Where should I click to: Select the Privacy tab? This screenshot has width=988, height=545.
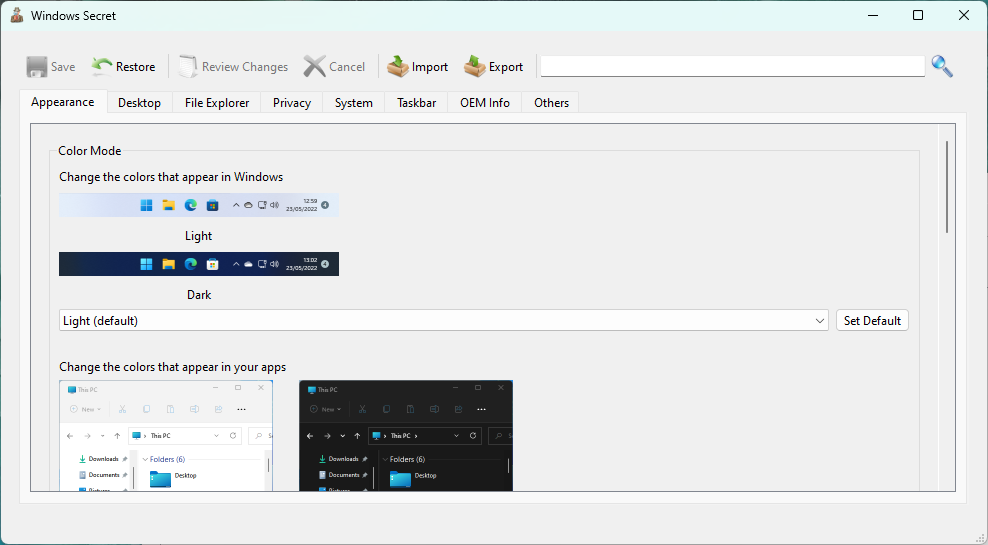(x=292, y=103)
